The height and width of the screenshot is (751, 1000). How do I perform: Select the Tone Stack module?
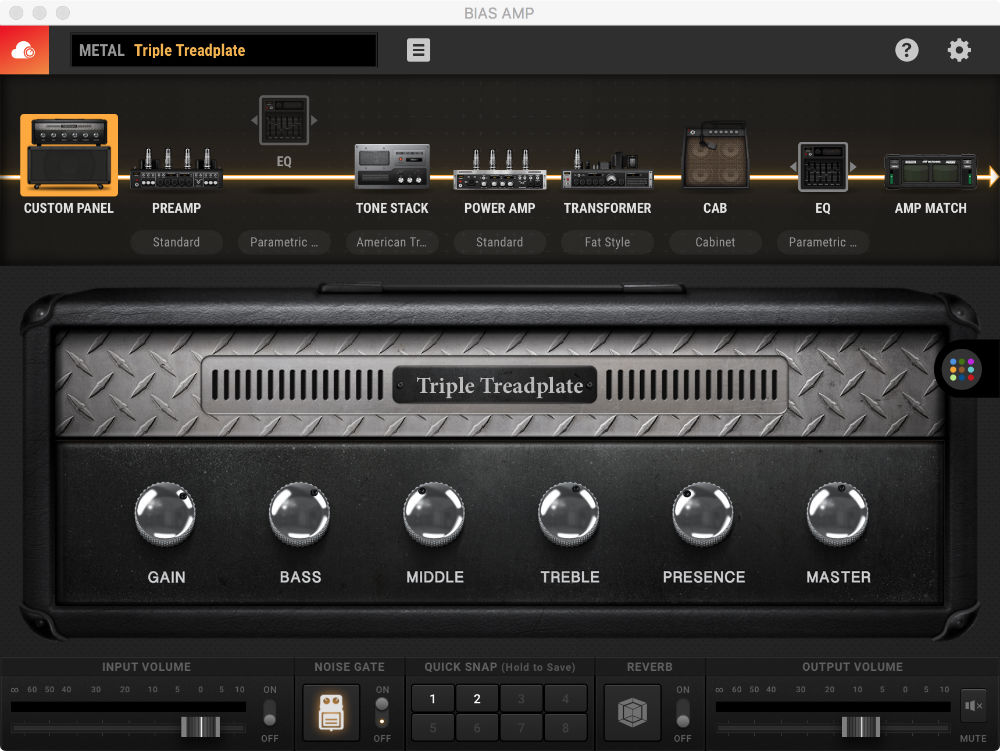coord(392,165)
